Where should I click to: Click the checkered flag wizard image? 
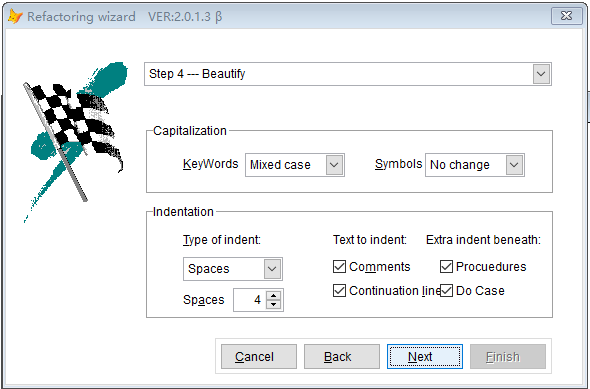tap(75, 142)
